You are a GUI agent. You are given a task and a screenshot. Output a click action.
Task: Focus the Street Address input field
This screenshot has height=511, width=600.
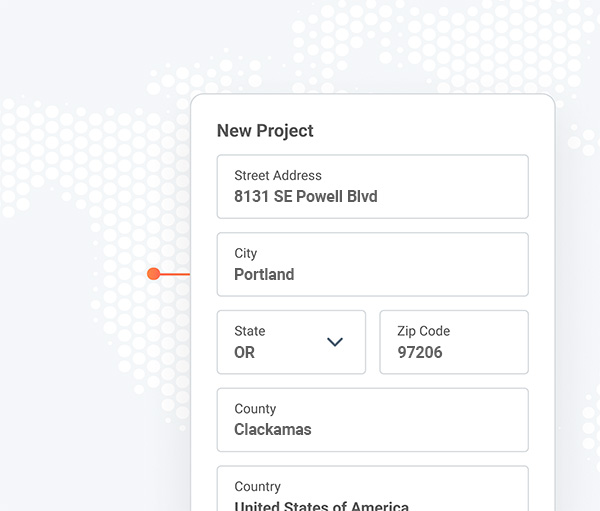(x=372, y=186)
